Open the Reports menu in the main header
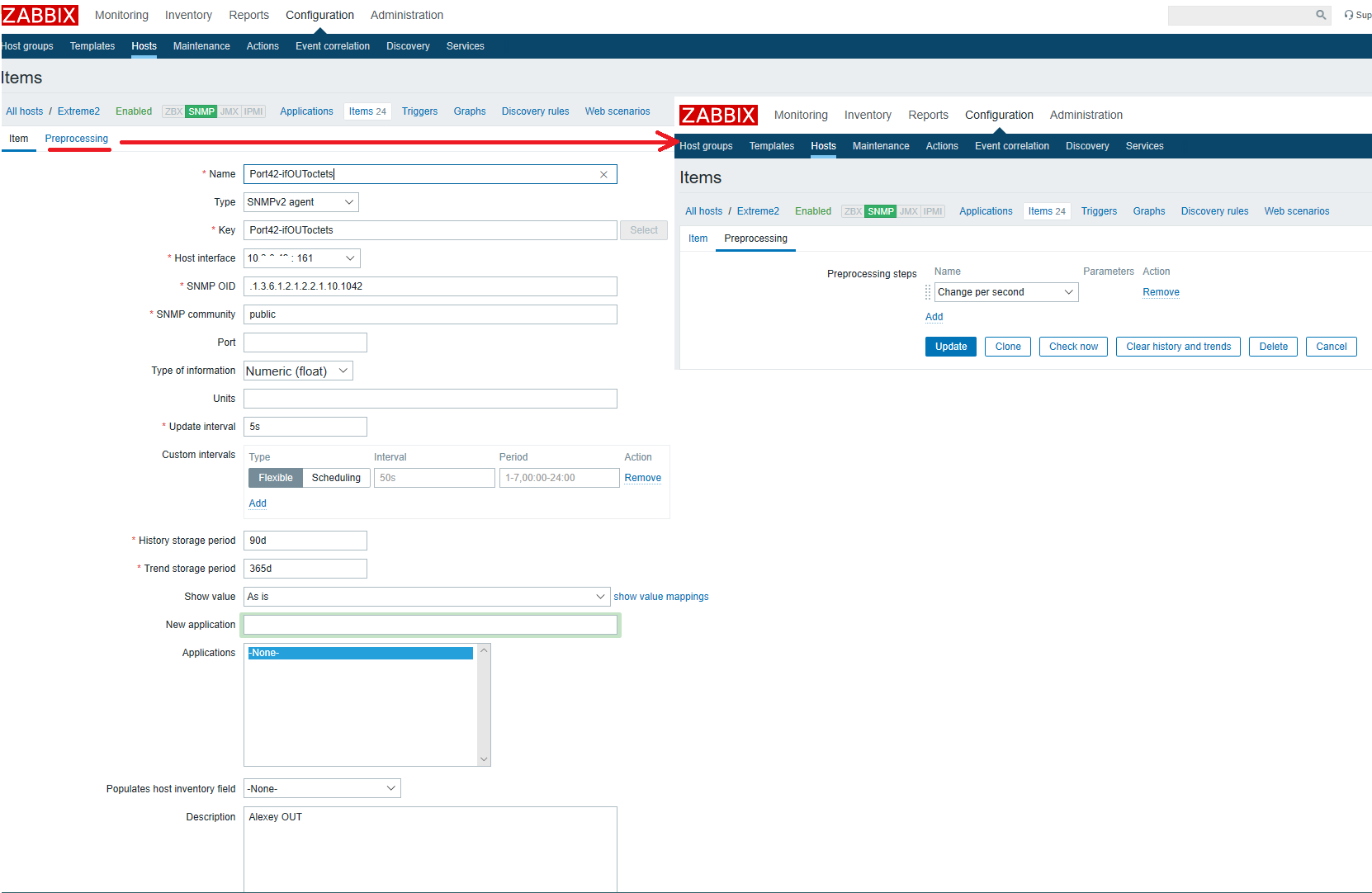1372x893 pixels. [x=248, y=15]
